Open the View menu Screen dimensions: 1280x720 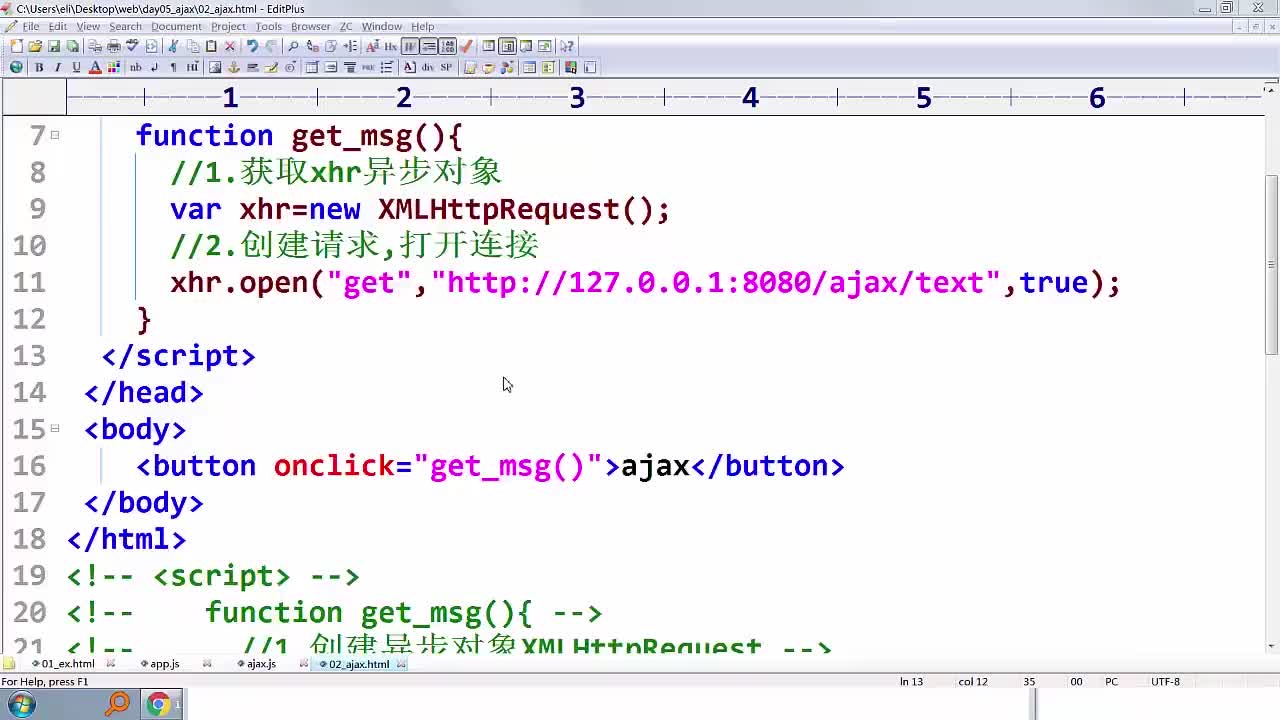tap(88, 26)
